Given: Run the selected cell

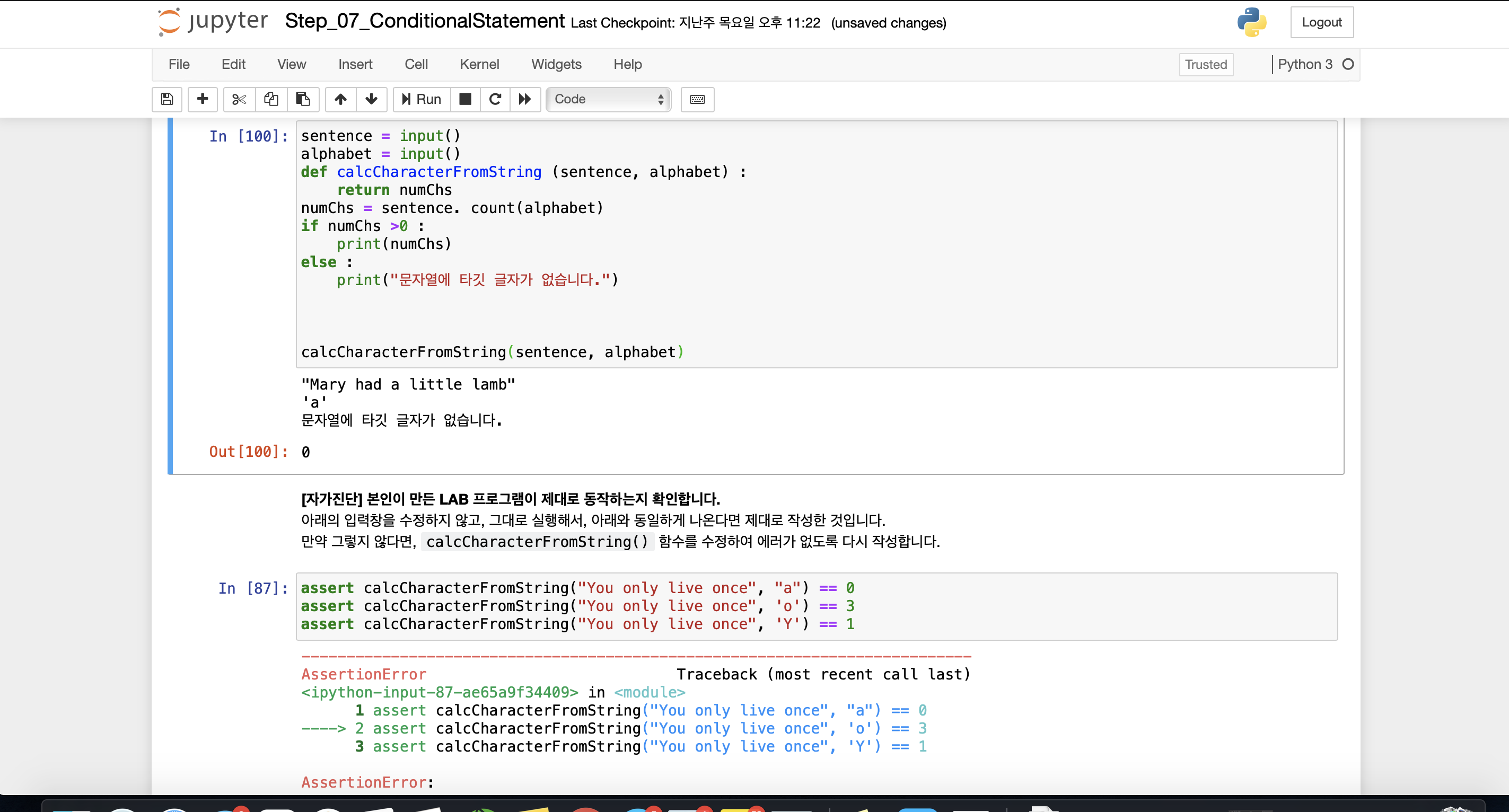Looking at the screenshot, I should coord(422,99).
